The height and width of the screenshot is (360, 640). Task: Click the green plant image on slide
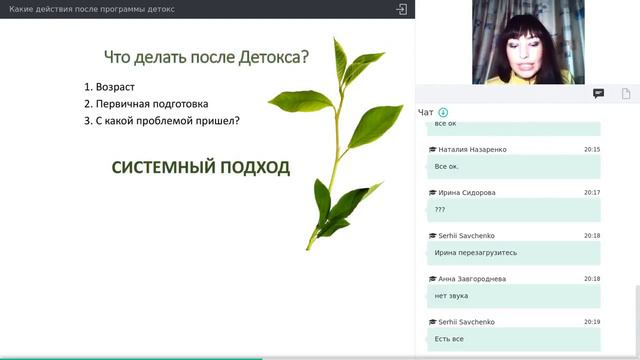pyautogui.click(x=336, y=144)
